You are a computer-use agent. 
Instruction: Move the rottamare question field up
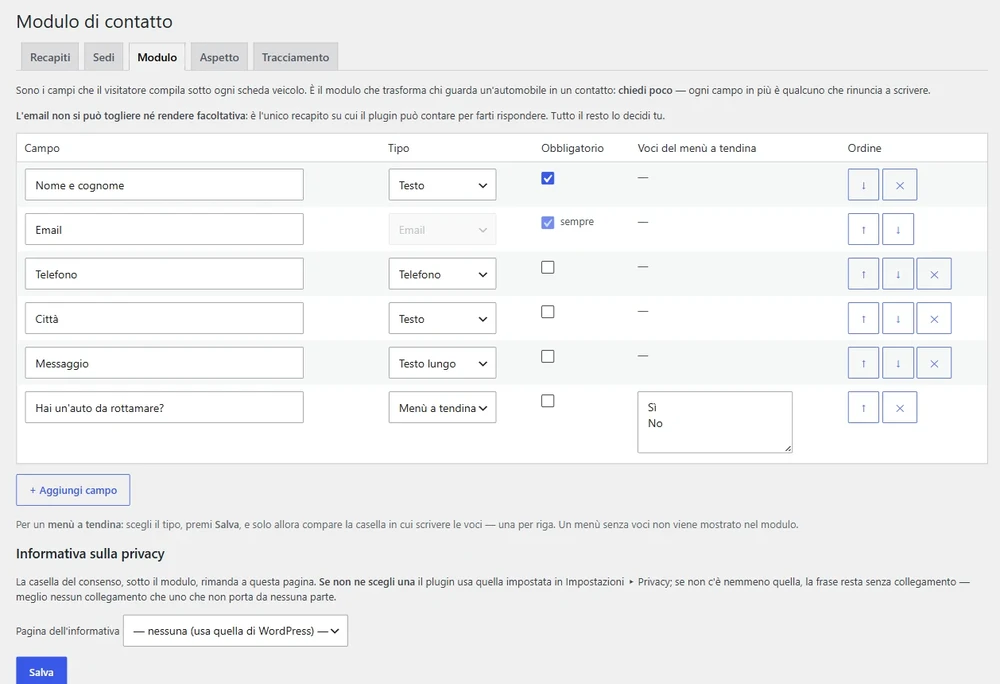pos(863,408)
